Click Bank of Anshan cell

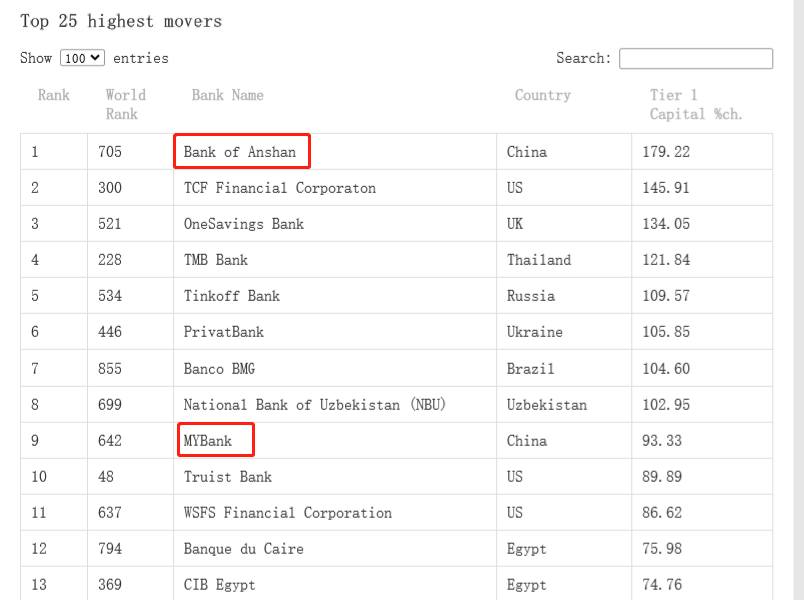point(240,152)
